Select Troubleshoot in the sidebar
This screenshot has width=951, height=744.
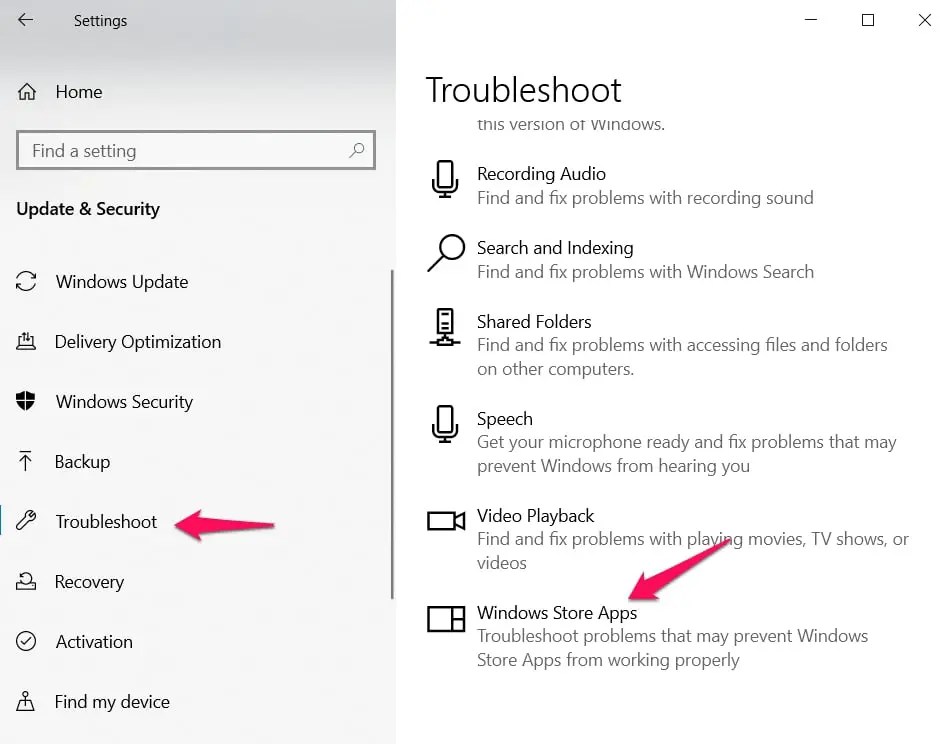[106, 521]
